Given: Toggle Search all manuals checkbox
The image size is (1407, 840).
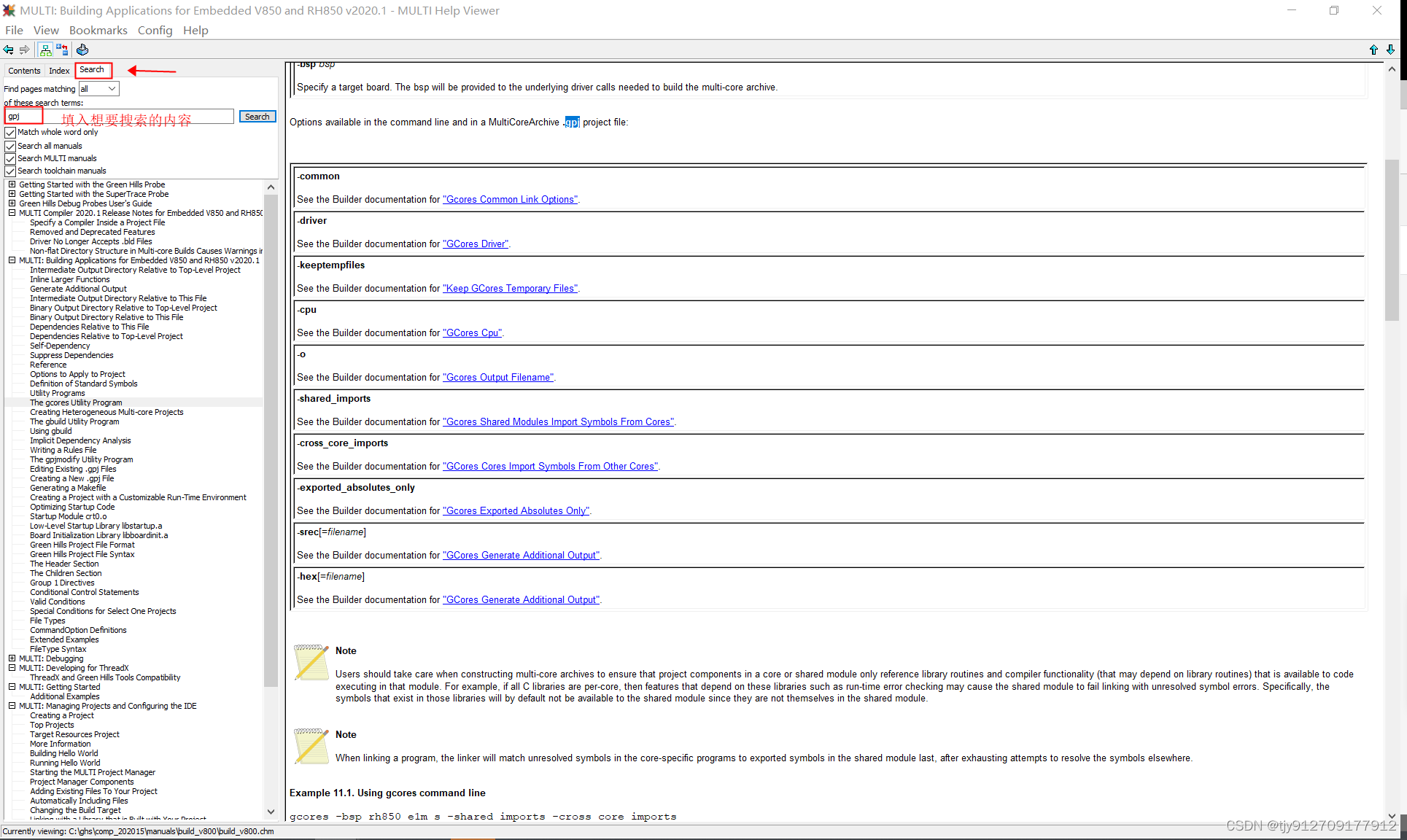Looking at the screenshot, I should click(10, 146).
